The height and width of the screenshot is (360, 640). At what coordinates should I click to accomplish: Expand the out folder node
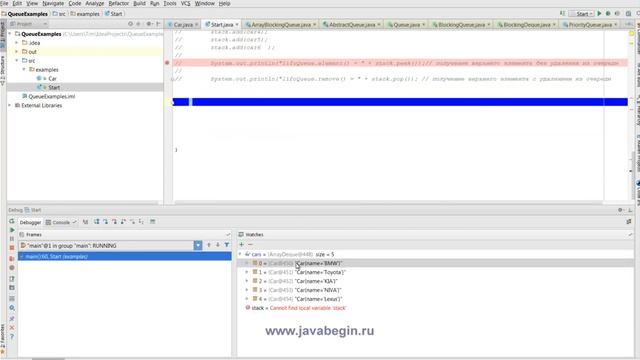tap(17, 52)
